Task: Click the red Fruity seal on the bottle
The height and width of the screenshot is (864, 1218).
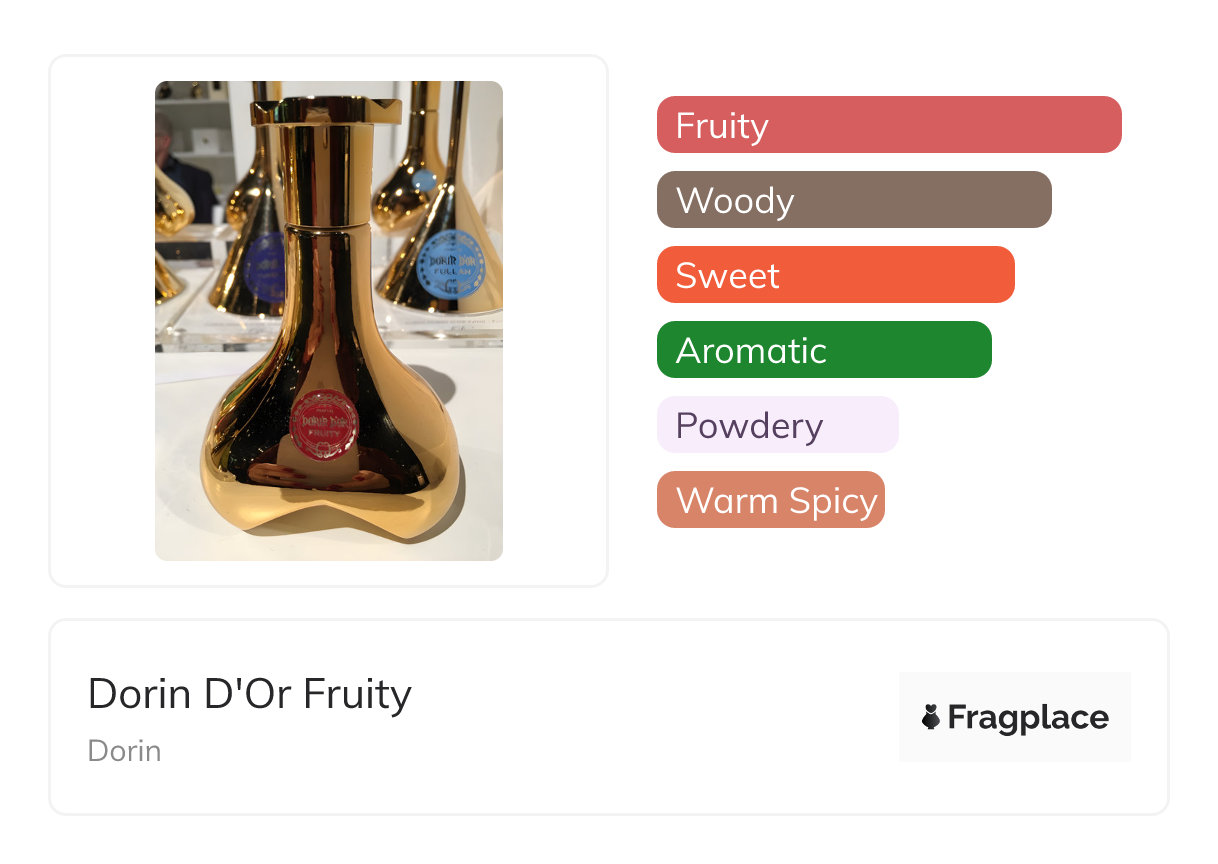Action: [x=323, y=424]
